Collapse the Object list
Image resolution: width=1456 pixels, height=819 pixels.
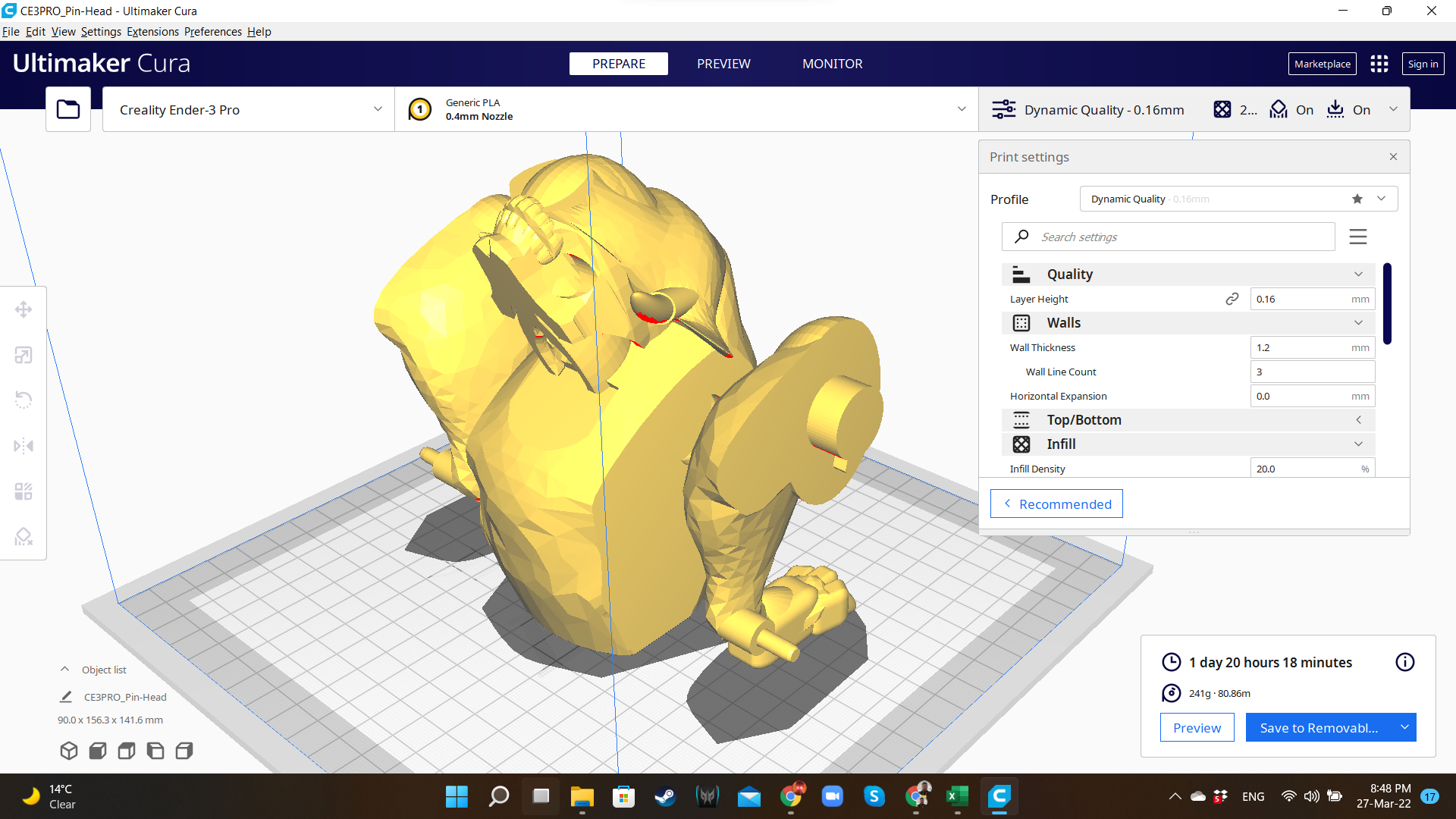point(65,670)
